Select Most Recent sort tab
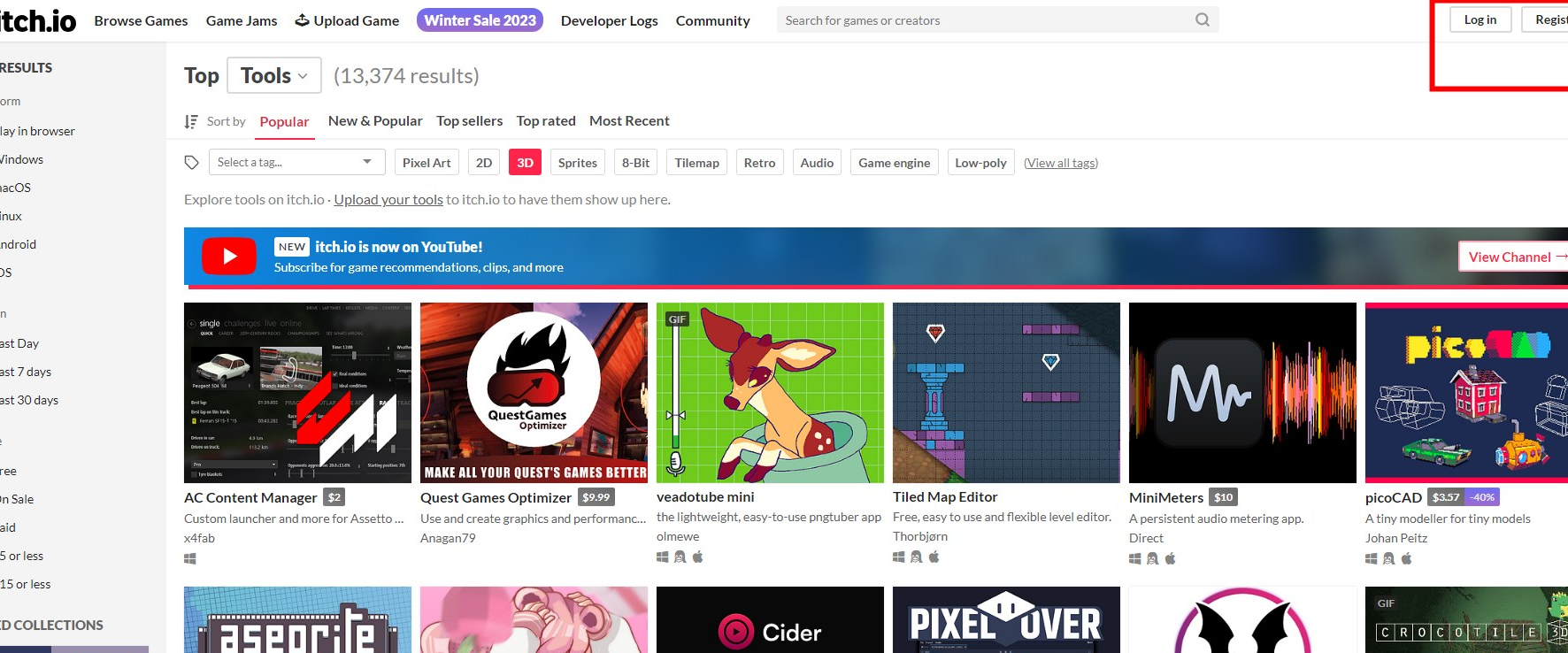The image size is (1568, 653). click(x=629, y=120)
